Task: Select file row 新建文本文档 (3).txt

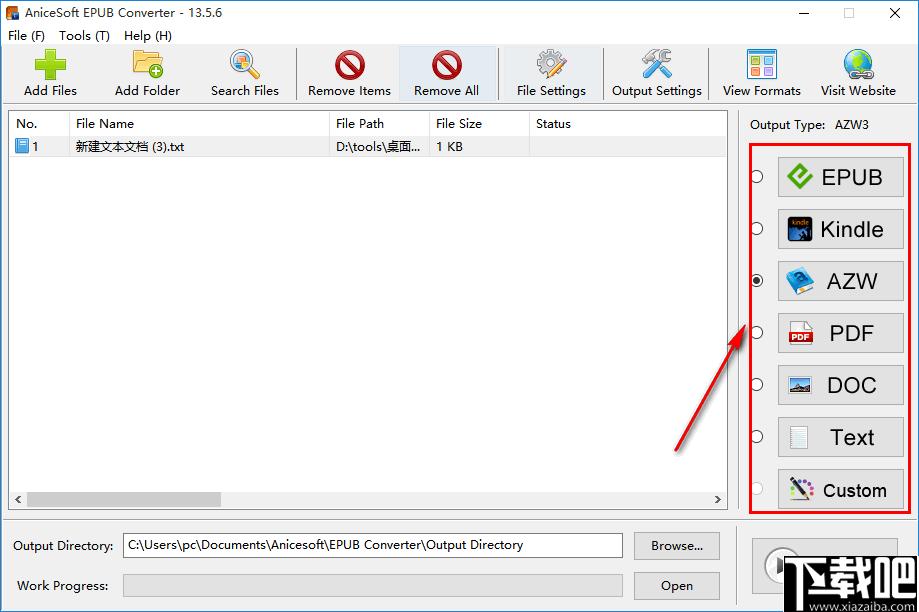Action: (x=368, y=147)
